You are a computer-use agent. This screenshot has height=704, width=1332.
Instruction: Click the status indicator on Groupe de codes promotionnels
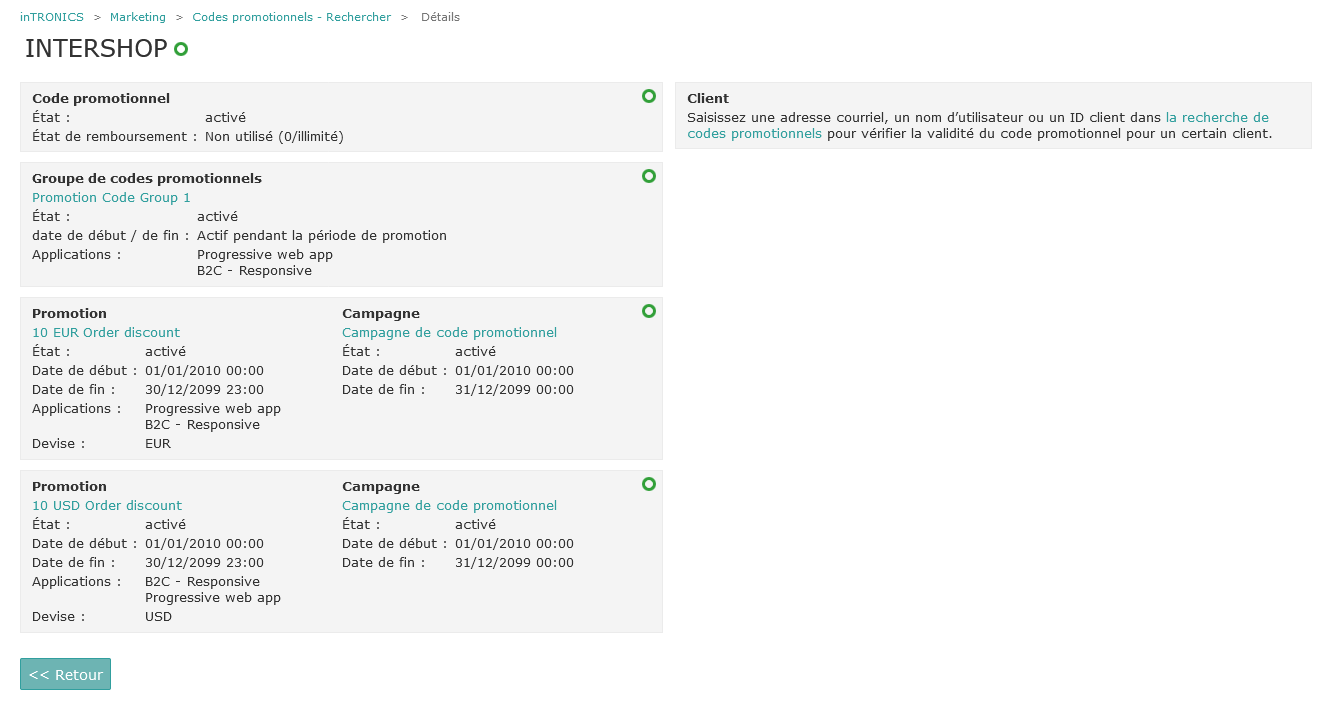(649, 176)
